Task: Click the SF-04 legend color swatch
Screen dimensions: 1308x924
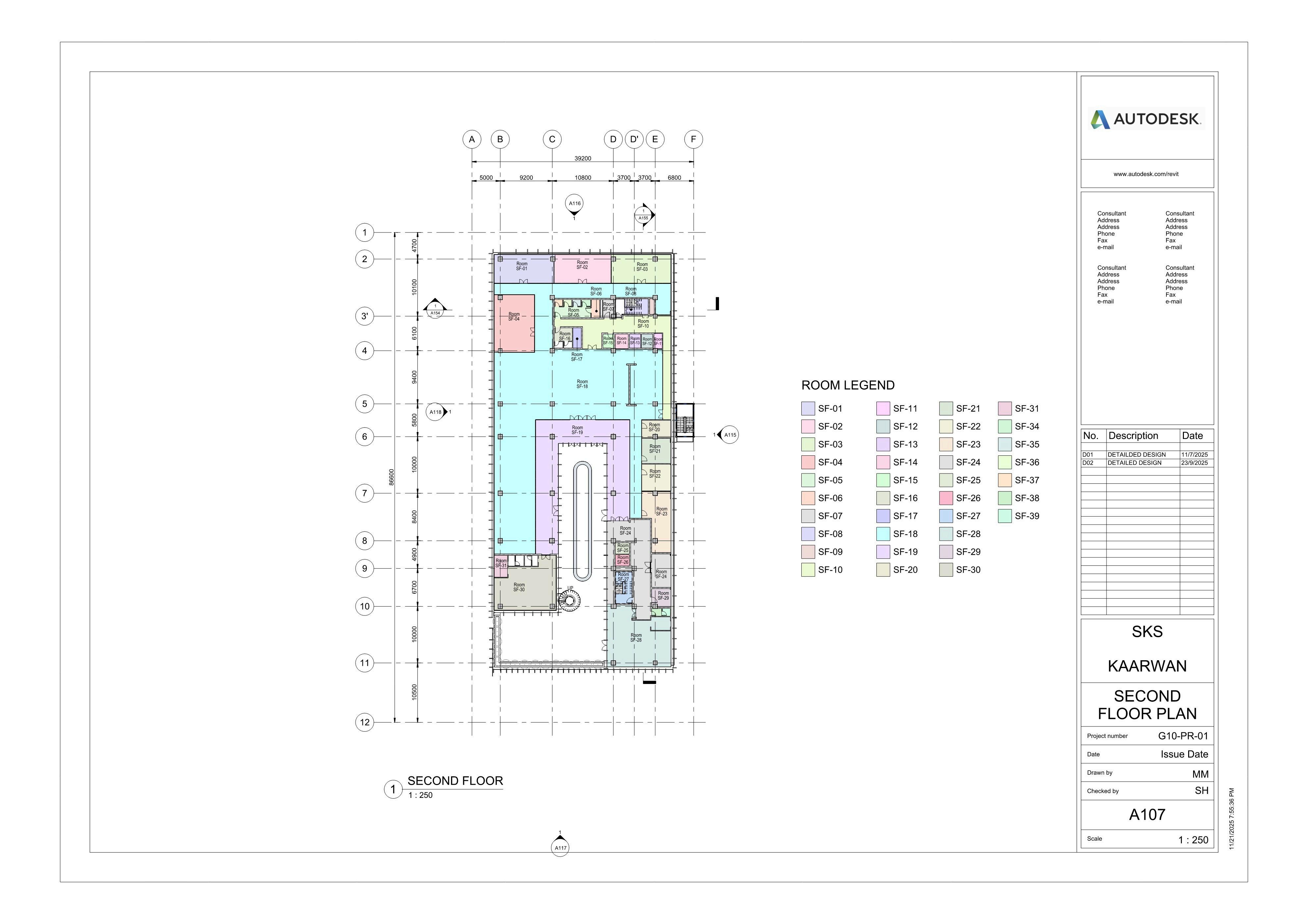Action: pyautogui.click(x=808, y=463)
